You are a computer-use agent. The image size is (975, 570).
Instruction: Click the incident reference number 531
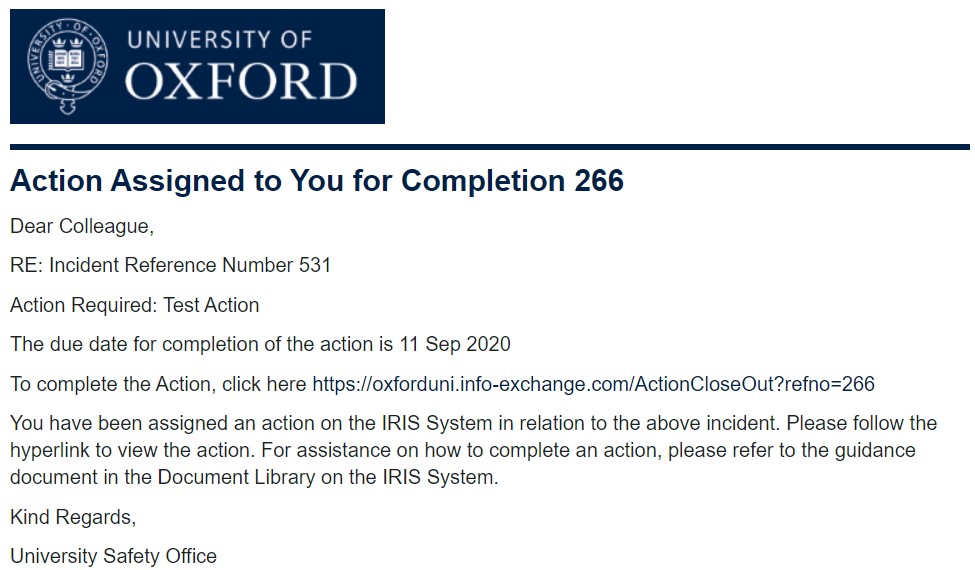[x=315, y=265]
